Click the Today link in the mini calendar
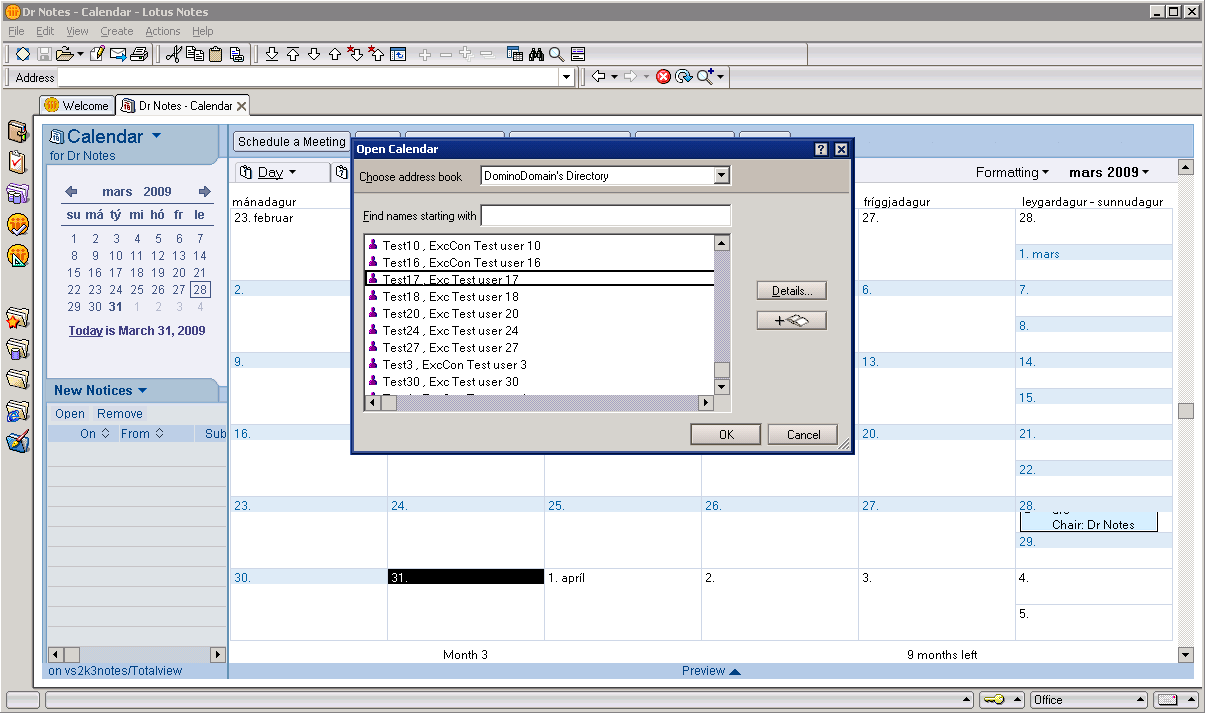The image size is (1205, 713). coord(86,331)
